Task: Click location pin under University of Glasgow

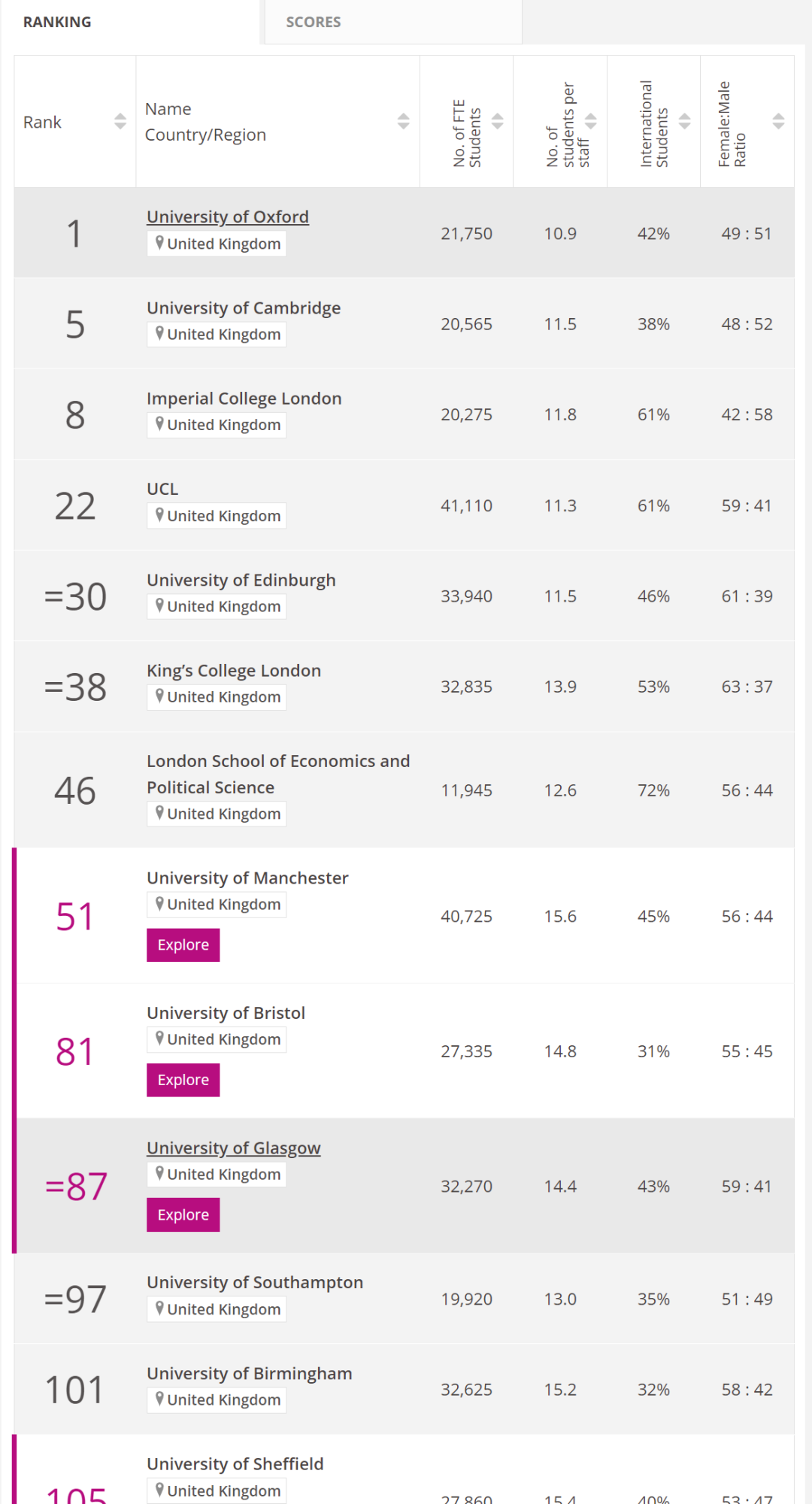Action: pos(159,1173)
